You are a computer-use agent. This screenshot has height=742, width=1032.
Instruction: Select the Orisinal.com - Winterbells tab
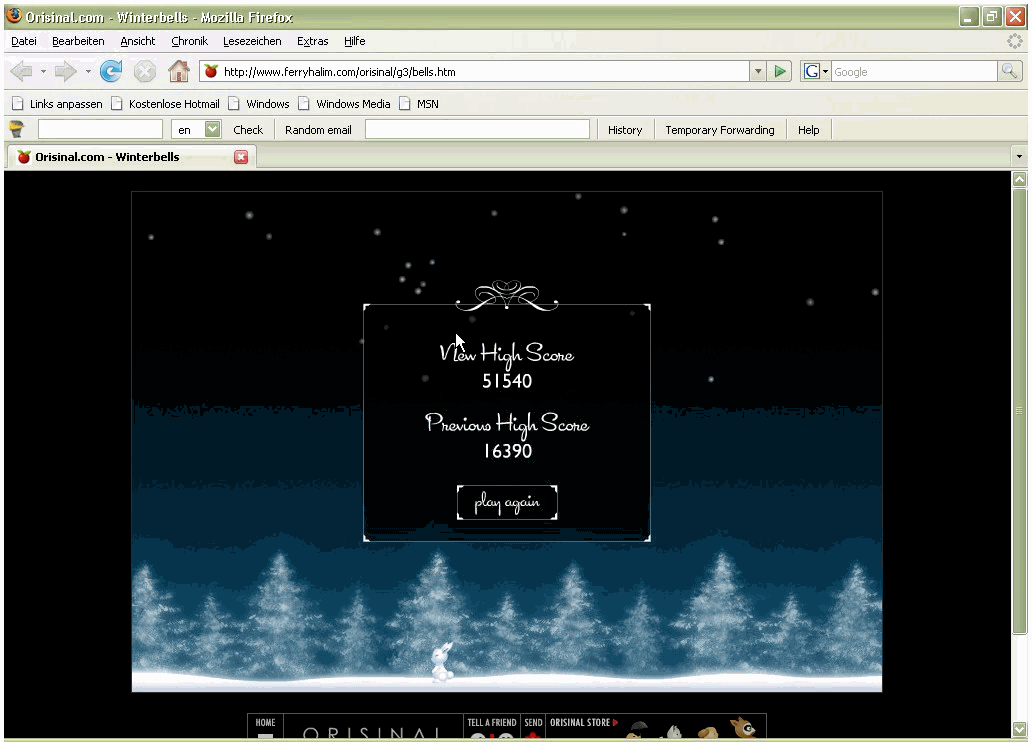coord(130,157)
